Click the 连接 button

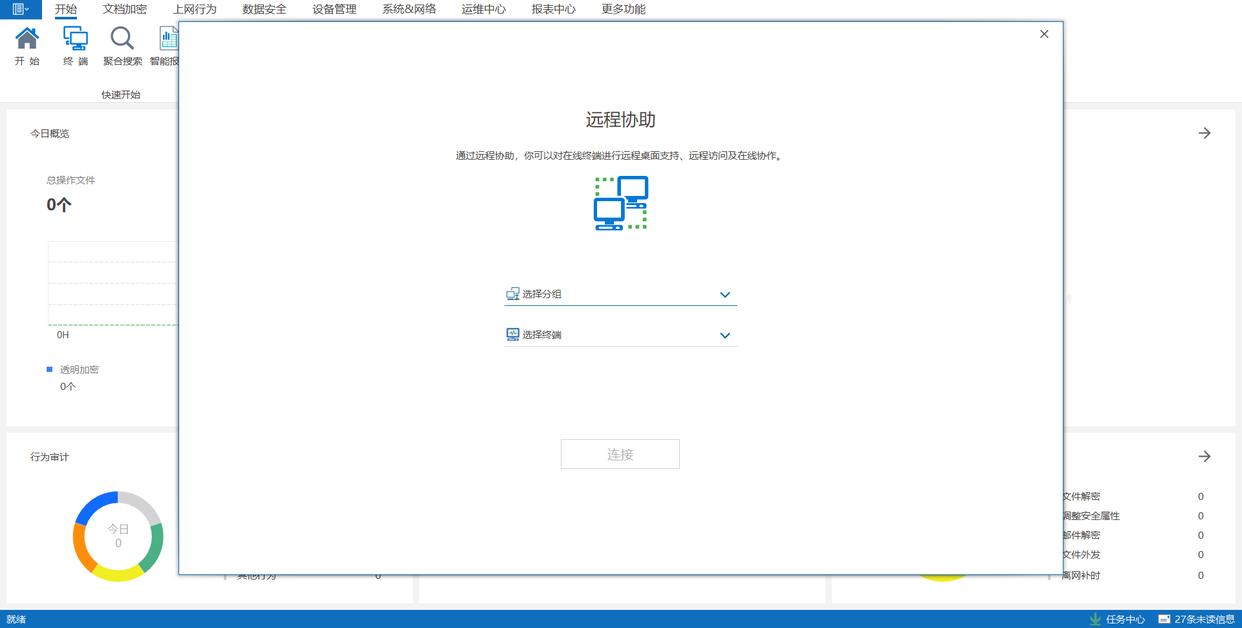click(620, 454)
